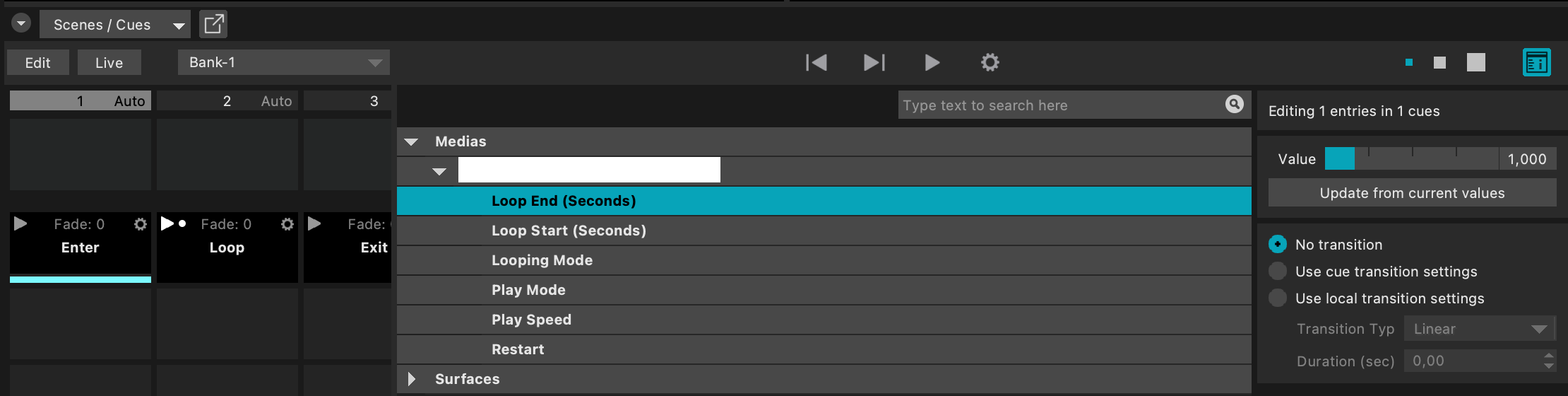Expand the Surfaces section

point(412,380)
